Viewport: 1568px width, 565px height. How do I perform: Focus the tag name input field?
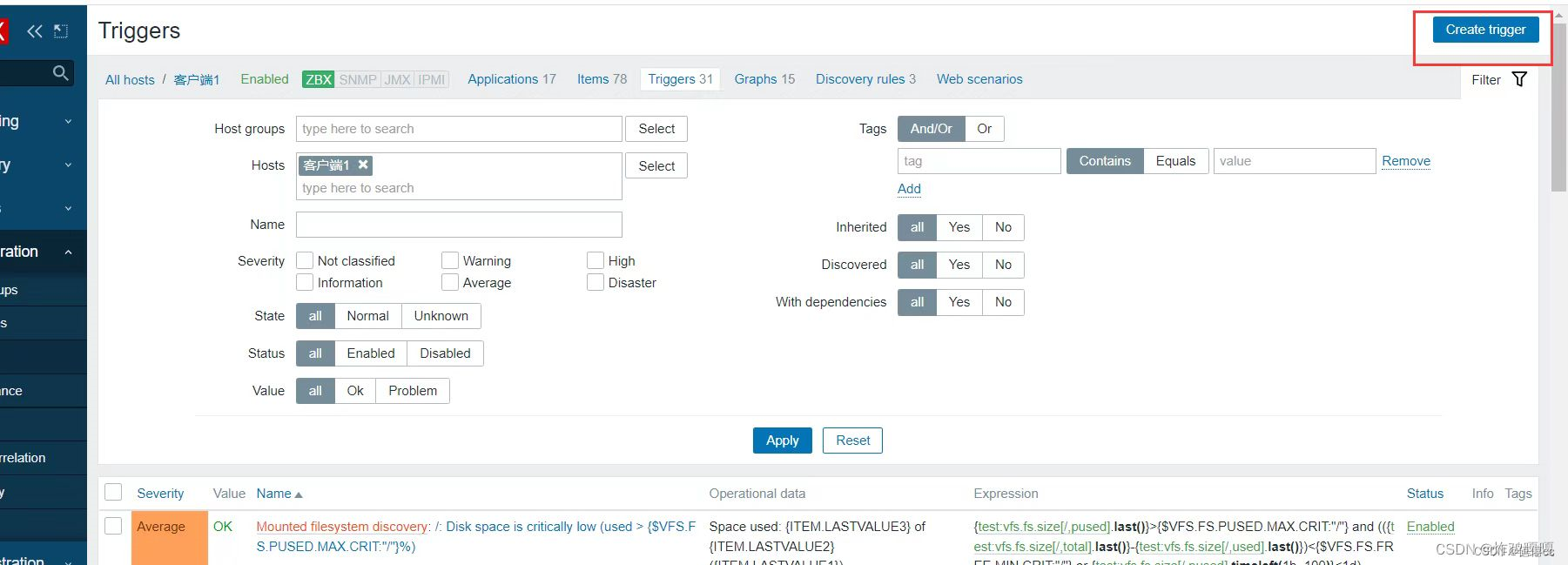point(979,161)
